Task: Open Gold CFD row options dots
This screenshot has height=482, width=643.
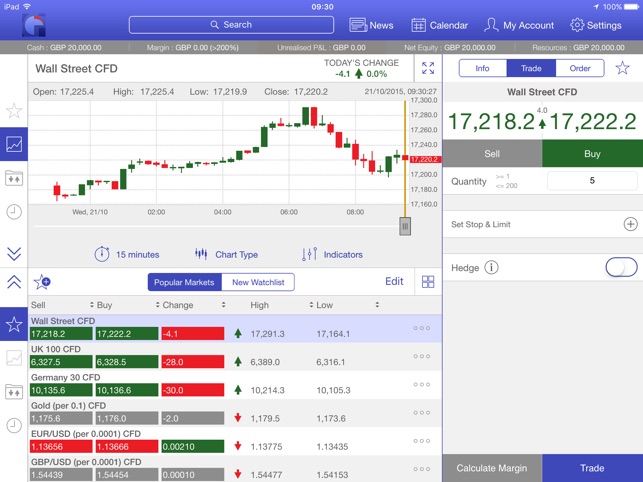Action: point(422,413)
